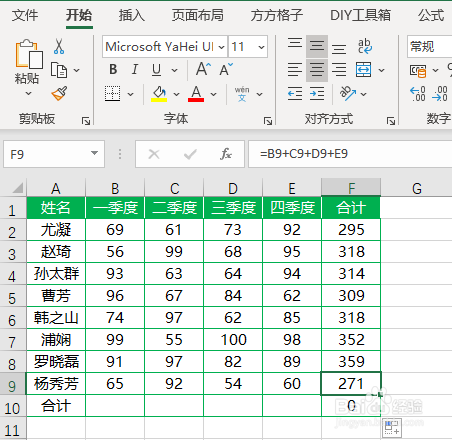Toggle Bold formatting
The width and height of the screenshot is (452, 440).
113,69
